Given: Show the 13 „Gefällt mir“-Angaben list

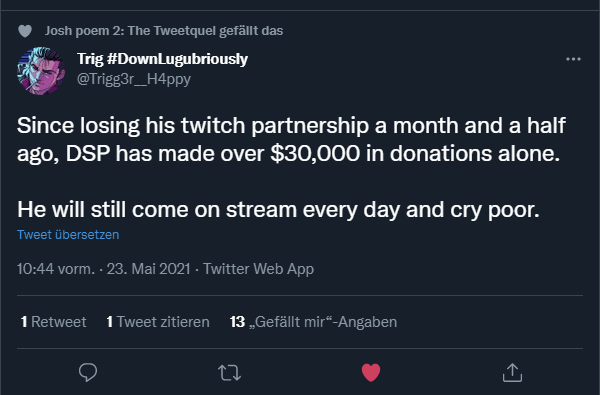Looking at the screenshot, I should (x=313, y=322).
